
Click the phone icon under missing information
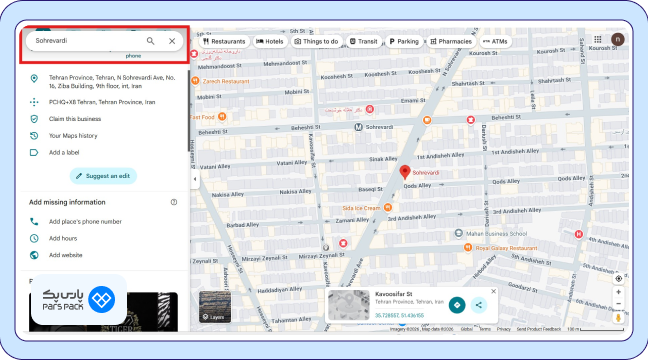34,222
